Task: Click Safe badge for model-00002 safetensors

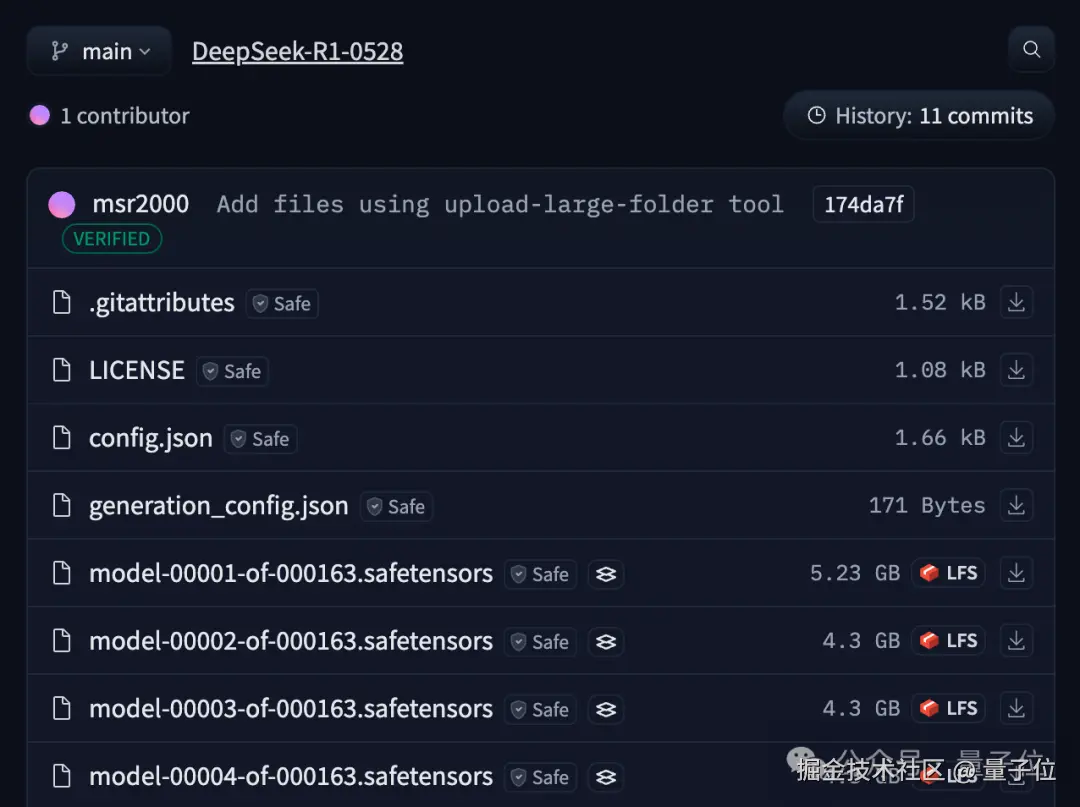Action: pyautogui.click(x=541, y=642)
